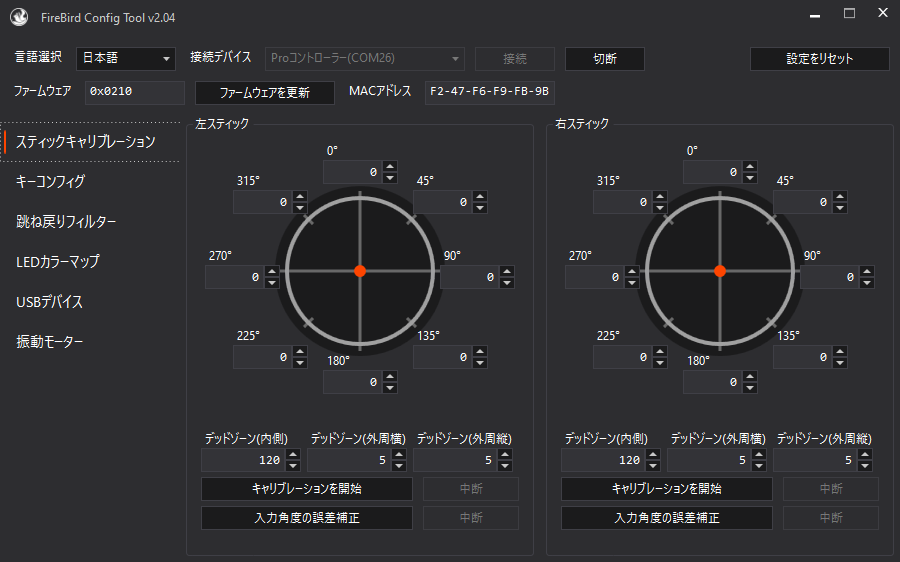Select the 左スティック 180° value field
The width and height of the screenshot is (900, 562).
tap(354, 382)
